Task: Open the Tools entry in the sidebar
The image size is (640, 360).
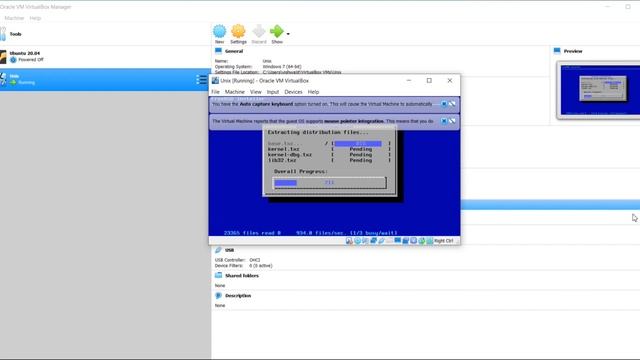Action: coord(105,34)
